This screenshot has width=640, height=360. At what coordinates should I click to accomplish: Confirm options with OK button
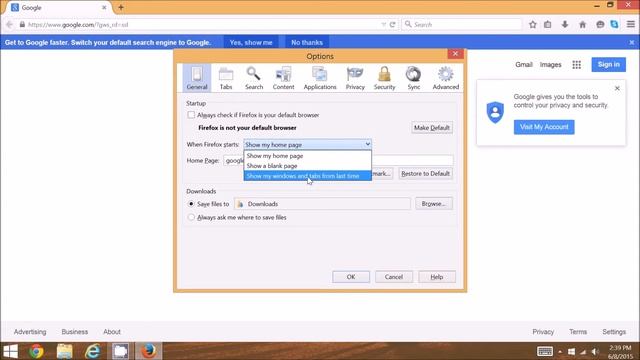pyautogui.click(x=351, y=277)
